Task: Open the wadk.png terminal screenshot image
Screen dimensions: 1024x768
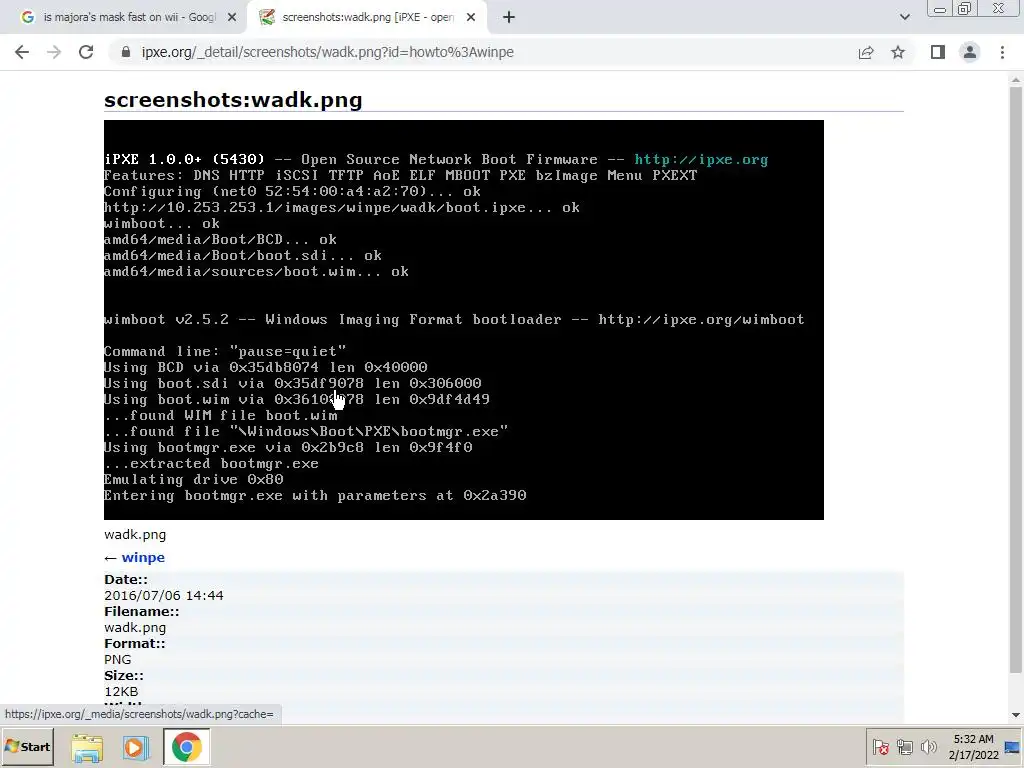Action: (464, 320)
